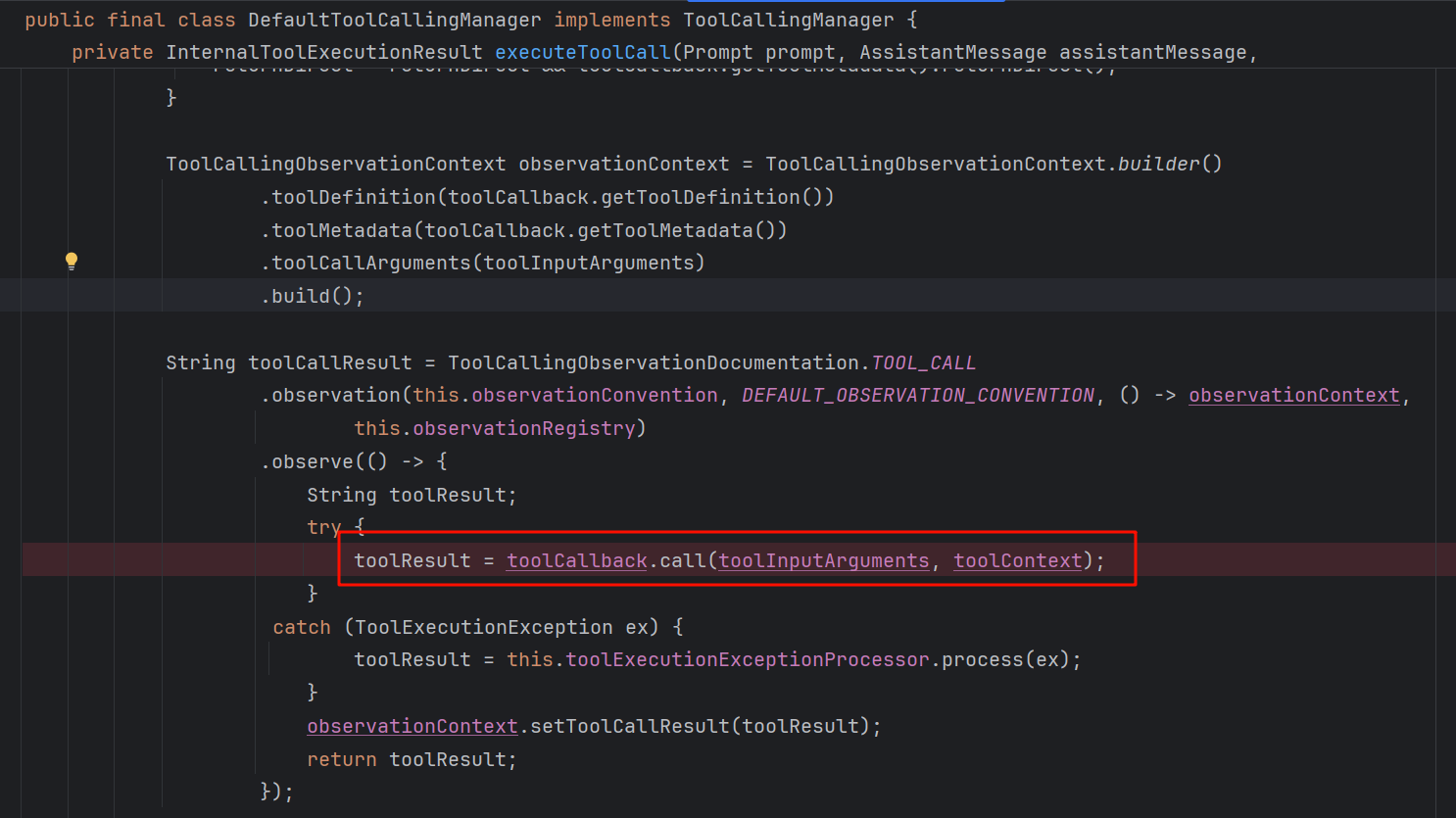Click the executeToolCall method name
The width and height of the screenshot is (1456, 818).
tap(583, 52)
